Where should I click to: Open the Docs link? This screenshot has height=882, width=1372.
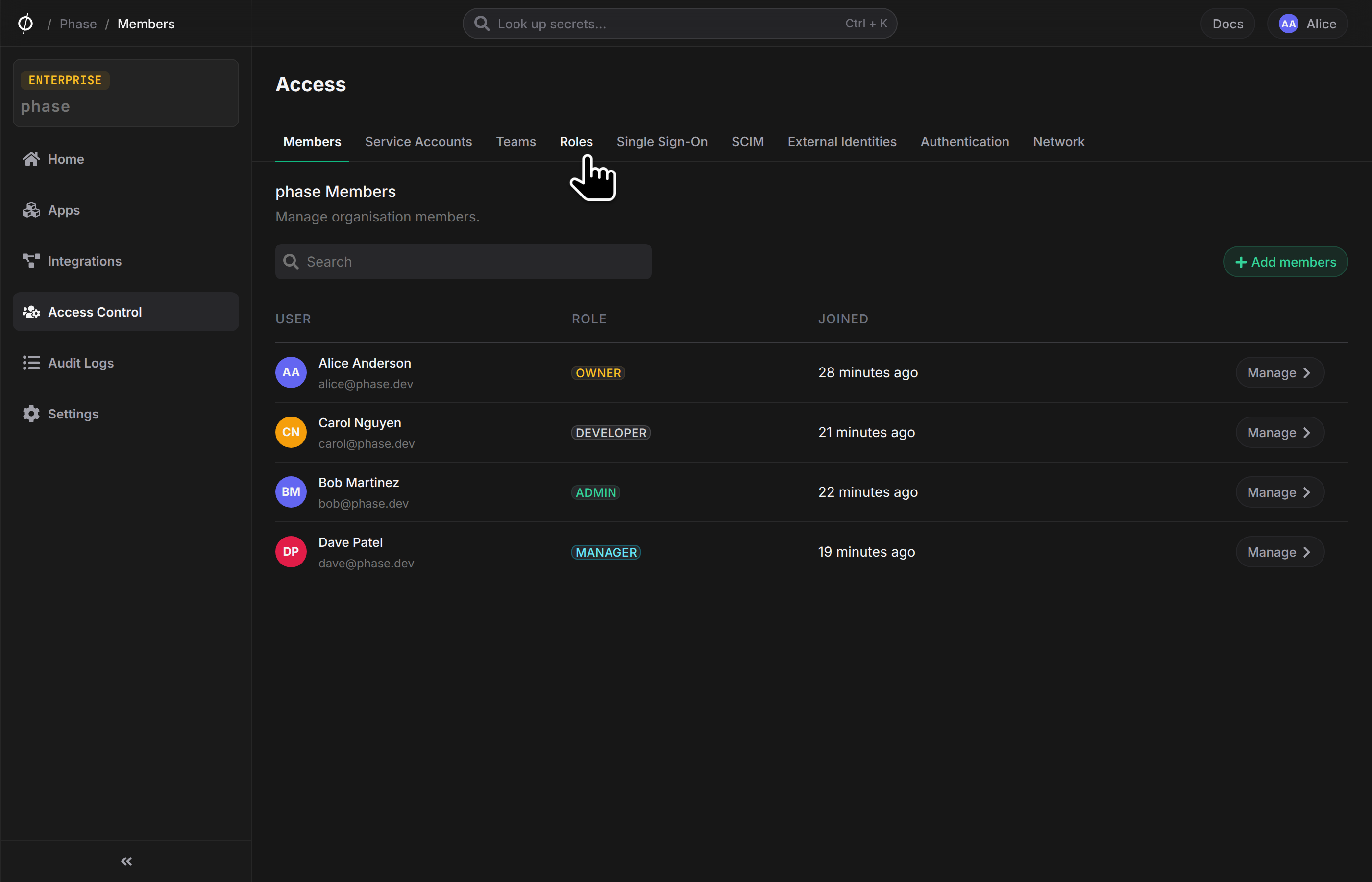[1228, 24]
